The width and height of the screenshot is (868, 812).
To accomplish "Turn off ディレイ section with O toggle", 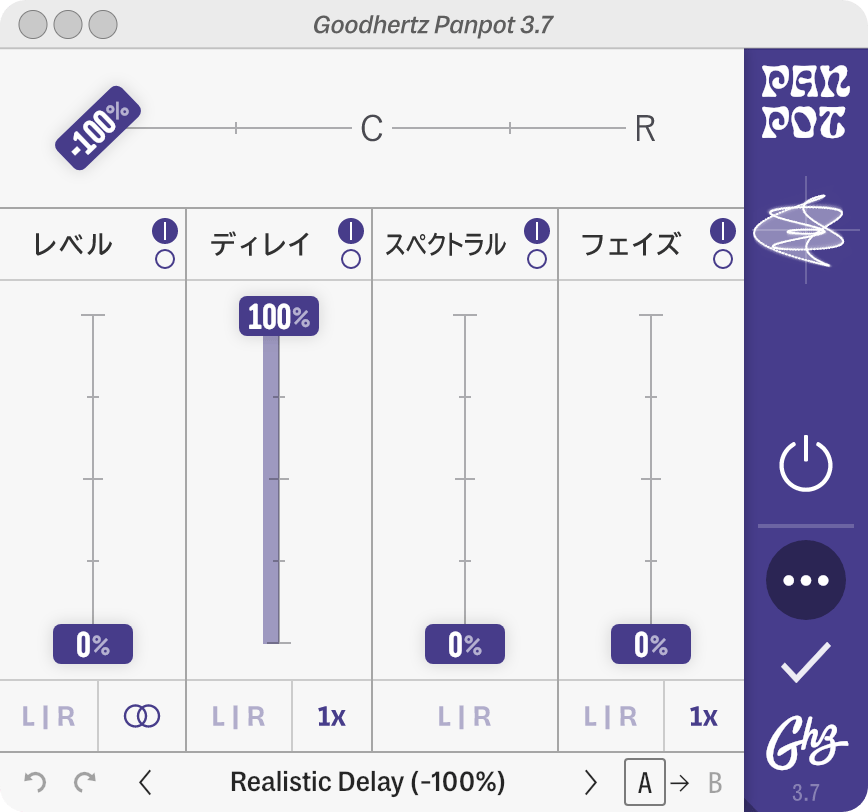I will 351,259.
